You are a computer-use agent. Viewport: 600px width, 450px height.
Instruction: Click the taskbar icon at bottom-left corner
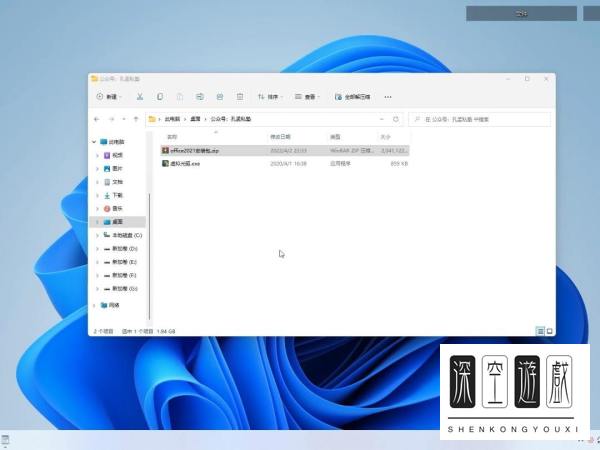point(5,440)
